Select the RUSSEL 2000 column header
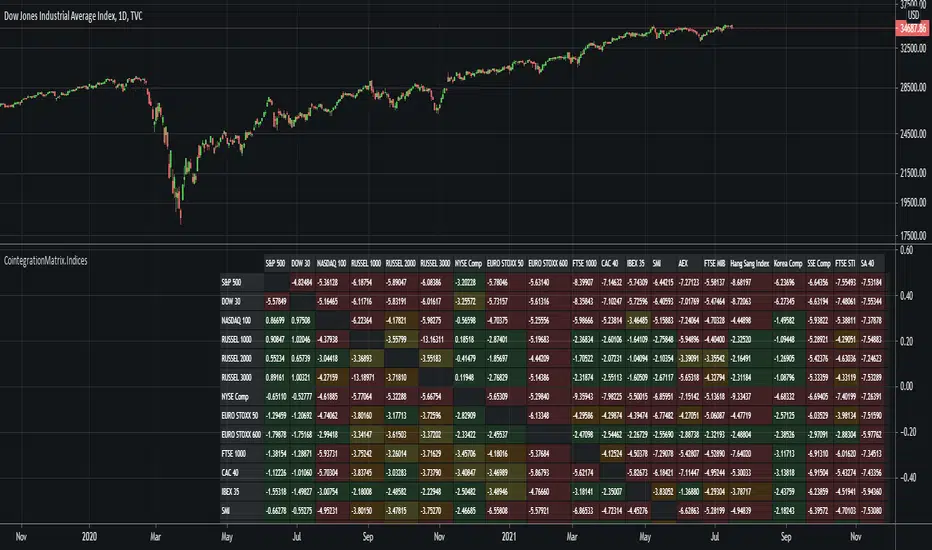Image resolution: width=932 pixels, height=550 pixels. coord(400,263)
